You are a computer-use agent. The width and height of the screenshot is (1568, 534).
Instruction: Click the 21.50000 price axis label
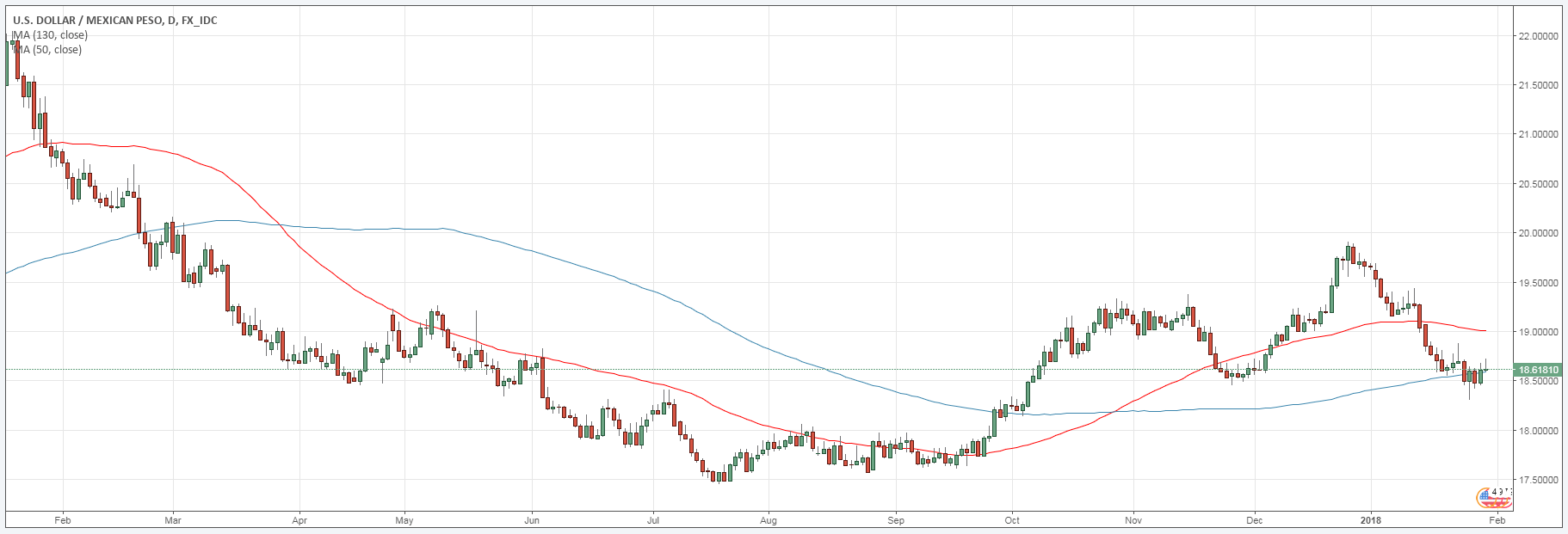pyautogui.click(x=1539, y=85)
